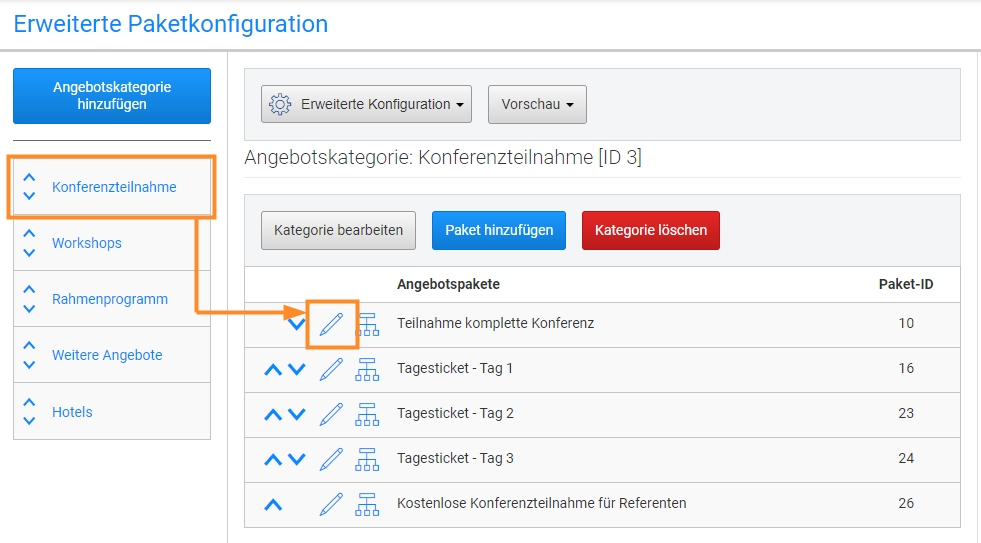The height and width of the screenshot is (543, 981).
Task: Click pencil edit icon for Teilnahme komplette Konferenz
Action: 331,323
